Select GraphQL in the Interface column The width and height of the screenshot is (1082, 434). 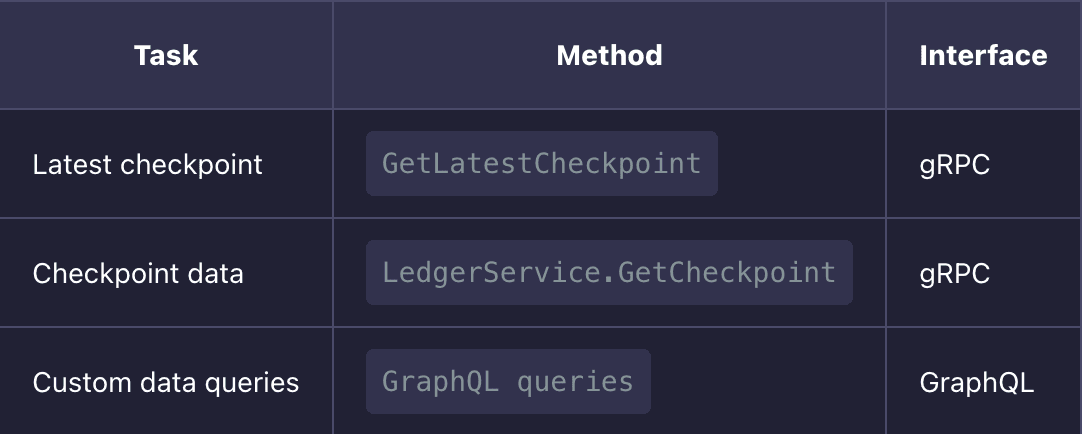[x=976, y=382]
